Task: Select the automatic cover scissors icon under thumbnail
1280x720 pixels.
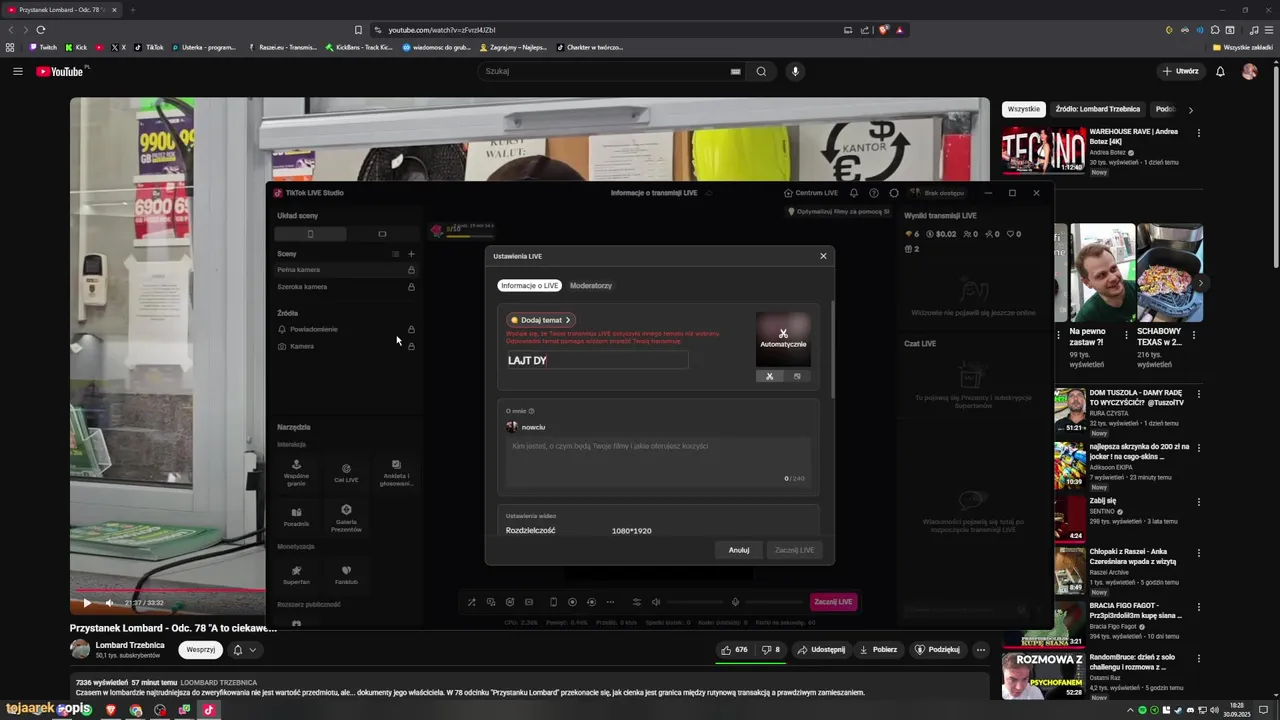Action: coord(769,376)
